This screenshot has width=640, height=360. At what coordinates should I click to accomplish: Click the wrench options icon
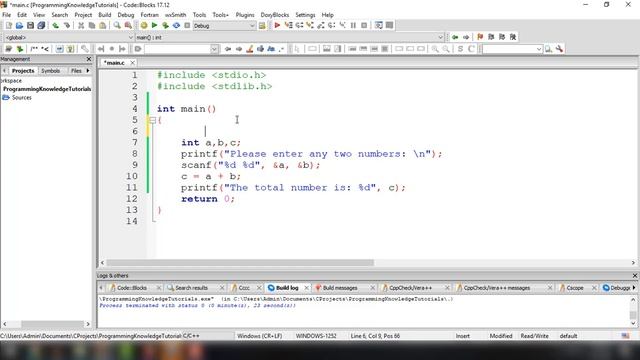click(x=559, y=49)
